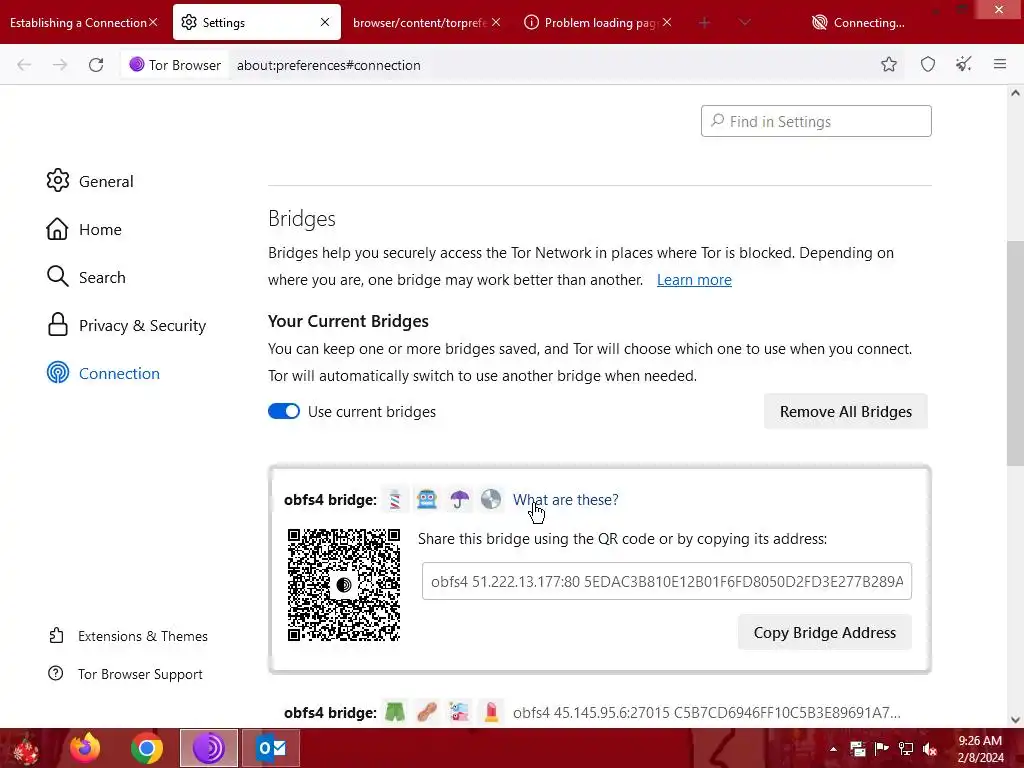Click the carp streamer emoji in second bridge
This screenshot has width=1024, height=768.
pos(459,712)
